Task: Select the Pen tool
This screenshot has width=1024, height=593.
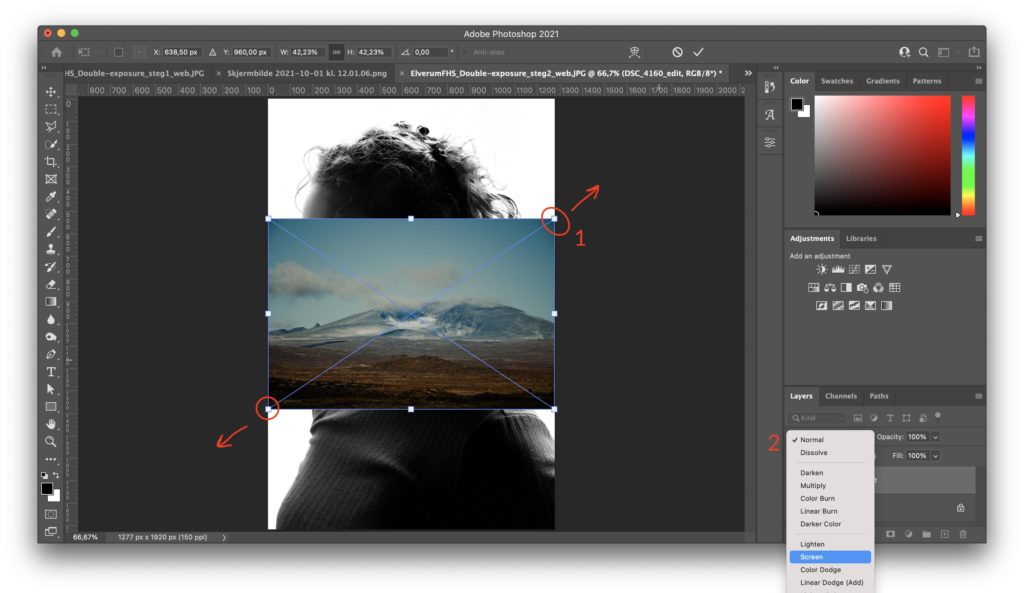Action: pyautogui.click(x=51, y=354)
